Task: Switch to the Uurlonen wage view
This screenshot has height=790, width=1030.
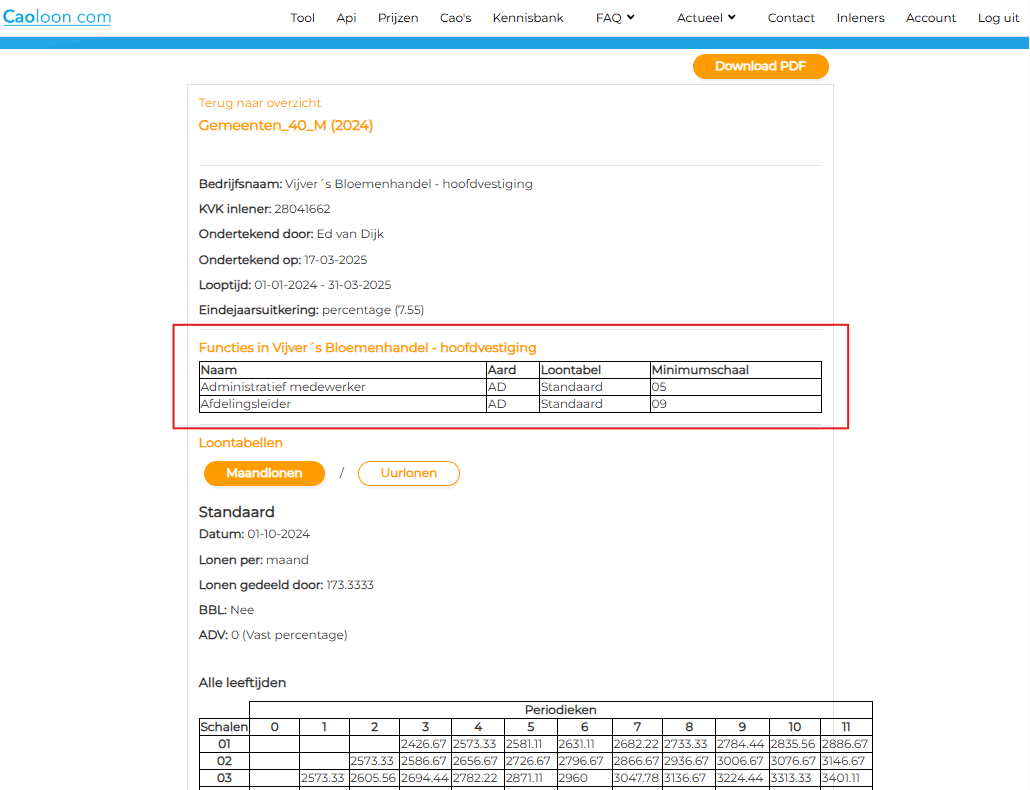Action: pos(408,473)
